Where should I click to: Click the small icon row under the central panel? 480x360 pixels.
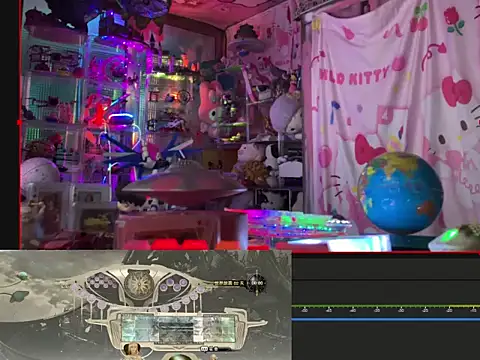click(x=209, y=349)
